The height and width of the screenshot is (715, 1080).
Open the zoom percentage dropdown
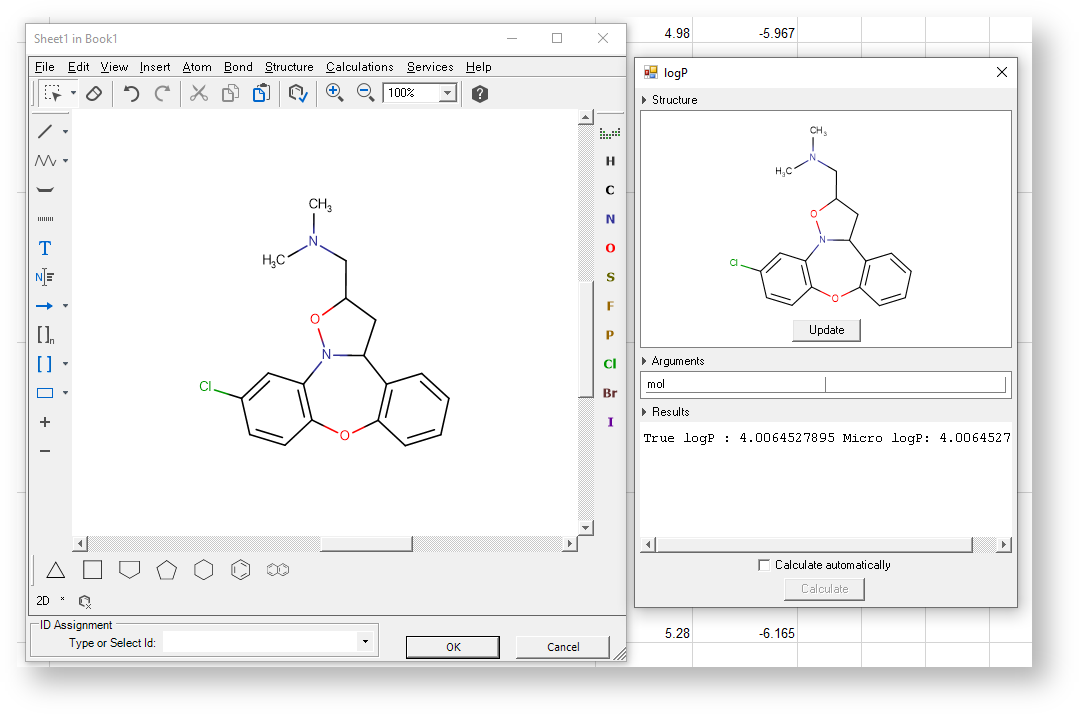coord(447,93)
